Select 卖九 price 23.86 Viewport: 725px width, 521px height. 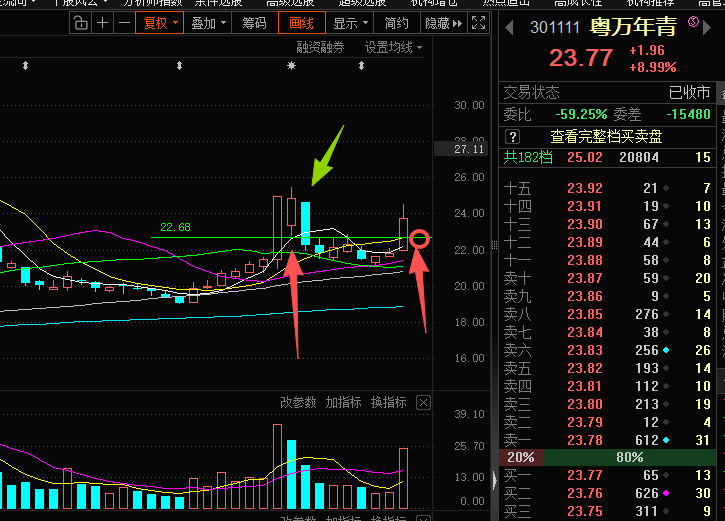point(585,297)
